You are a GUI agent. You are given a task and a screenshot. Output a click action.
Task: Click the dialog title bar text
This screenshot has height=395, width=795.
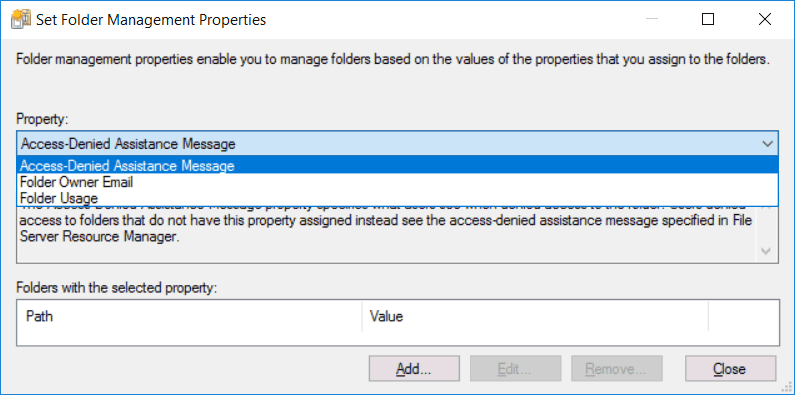pos(151,20)
